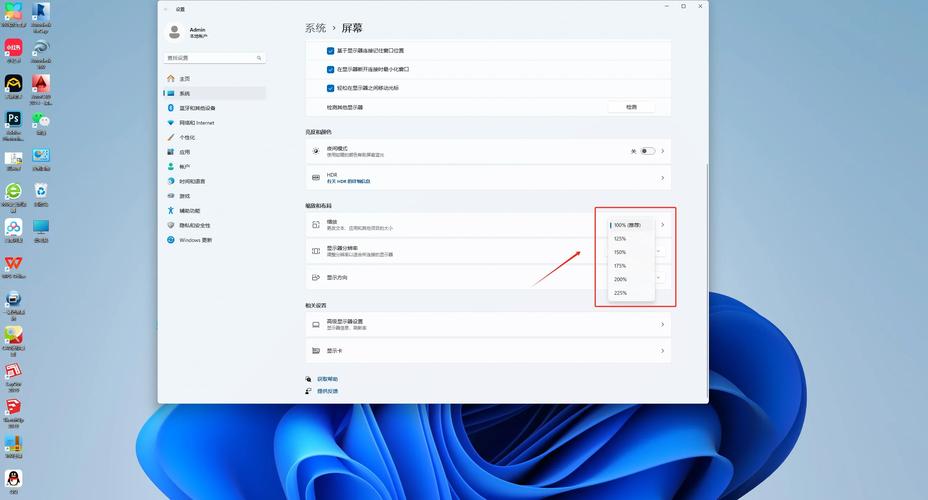
Task: Uncheck 在显示器断开连接时最小化窗口 checkbox
Action: (331, 69)
